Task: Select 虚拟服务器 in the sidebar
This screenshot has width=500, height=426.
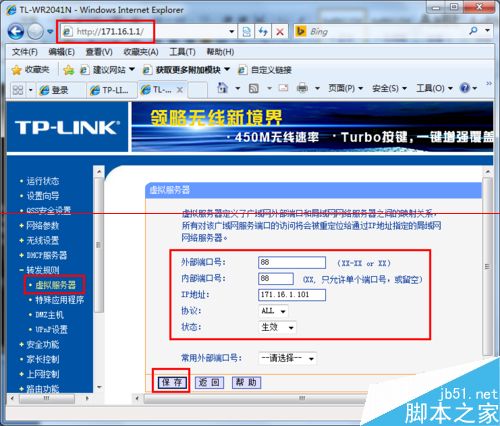Action: 55,285
